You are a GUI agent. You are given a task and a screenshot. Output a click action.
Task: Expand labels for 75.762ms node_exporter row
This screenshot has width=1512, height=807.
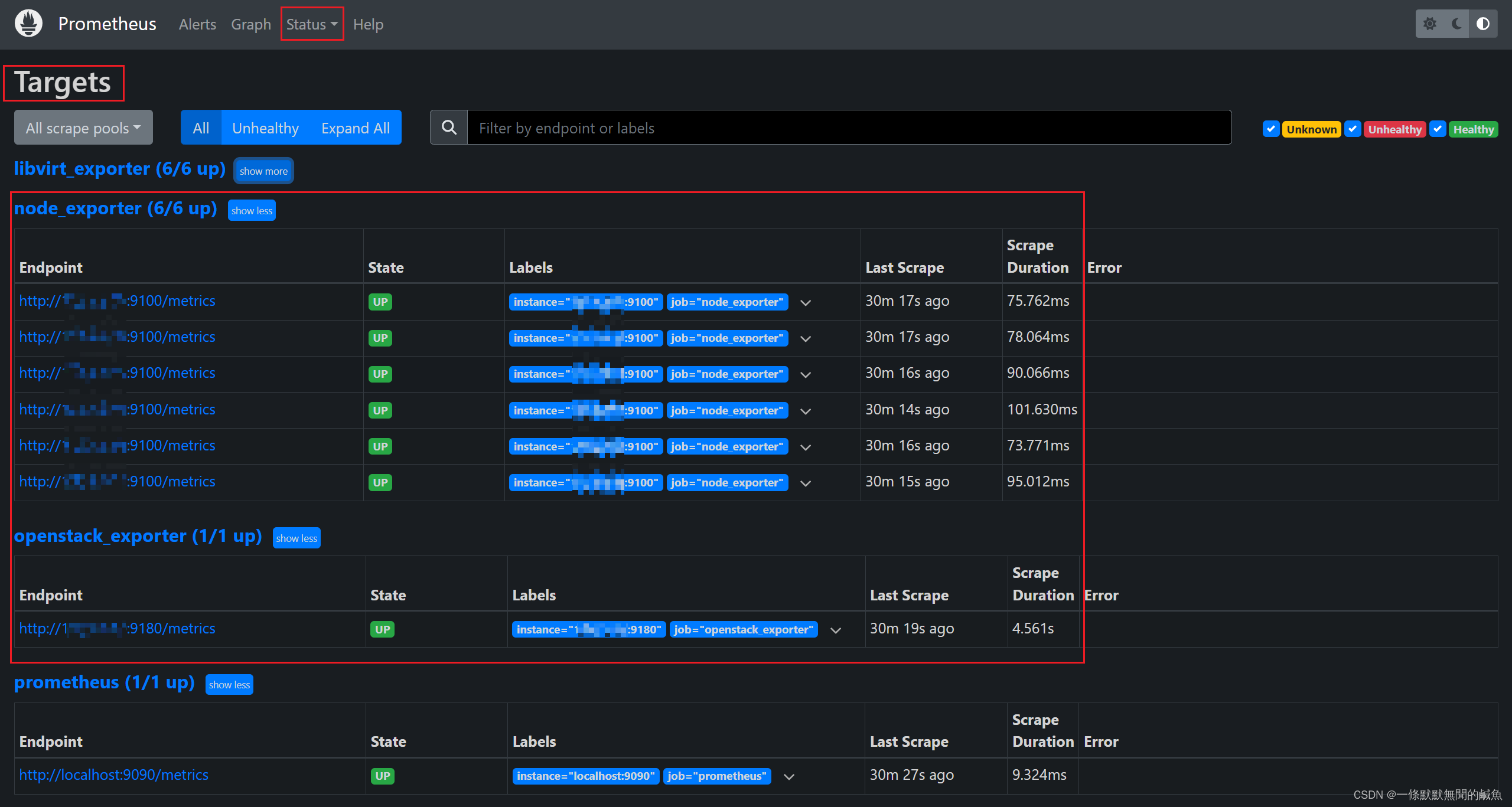[x=806, y=302]
